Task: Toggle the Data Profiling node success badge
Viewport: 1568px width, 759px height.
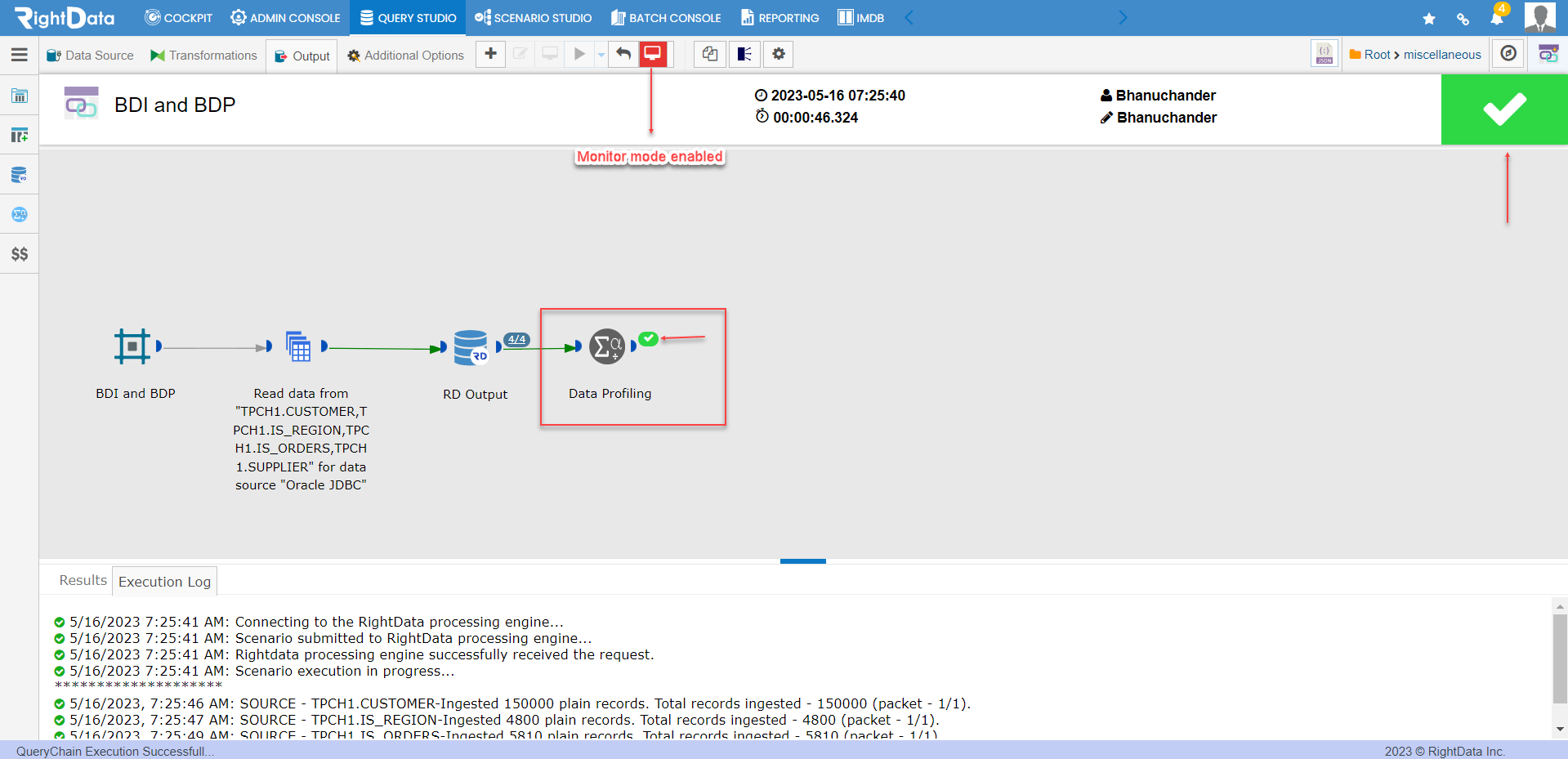Action: coord(649,338)
